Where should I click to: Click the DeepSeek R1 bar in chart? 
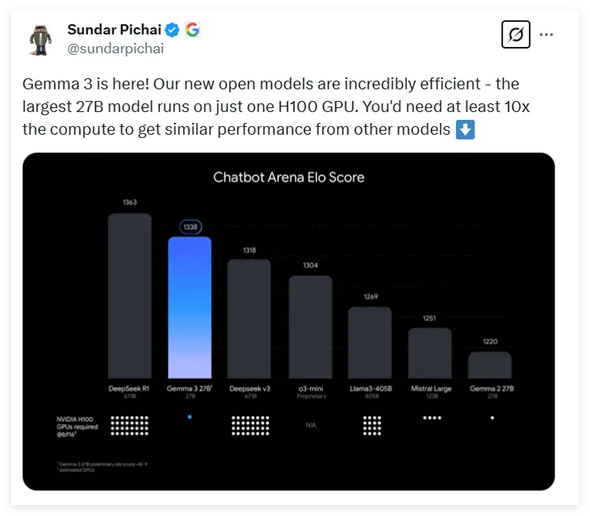130,296
